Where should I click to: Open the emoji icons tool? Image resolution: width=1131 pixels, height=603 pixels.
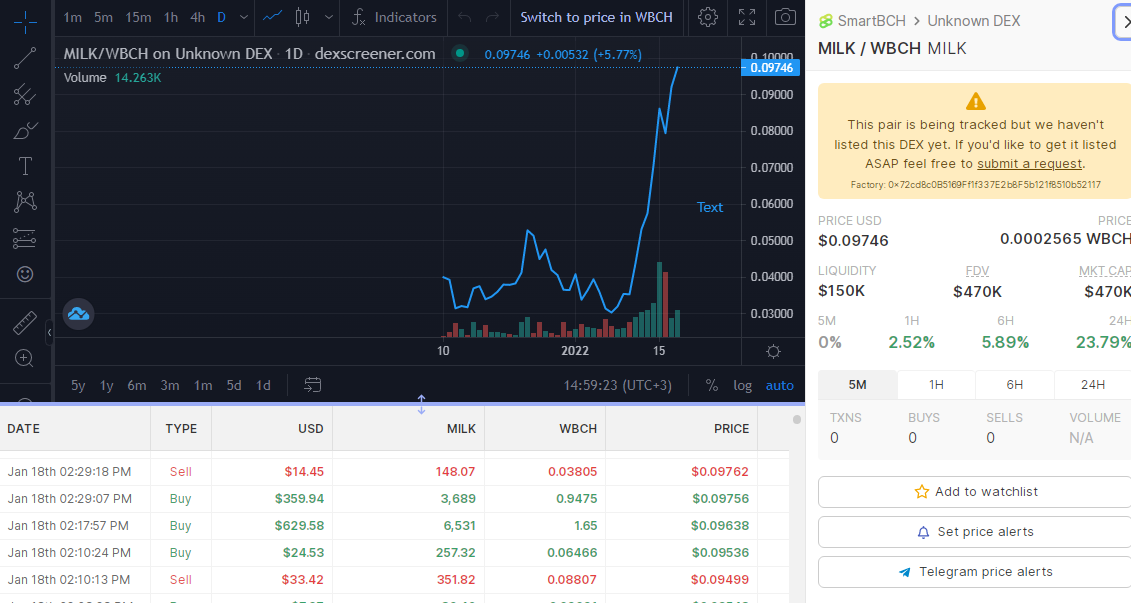tap(25, 274)
